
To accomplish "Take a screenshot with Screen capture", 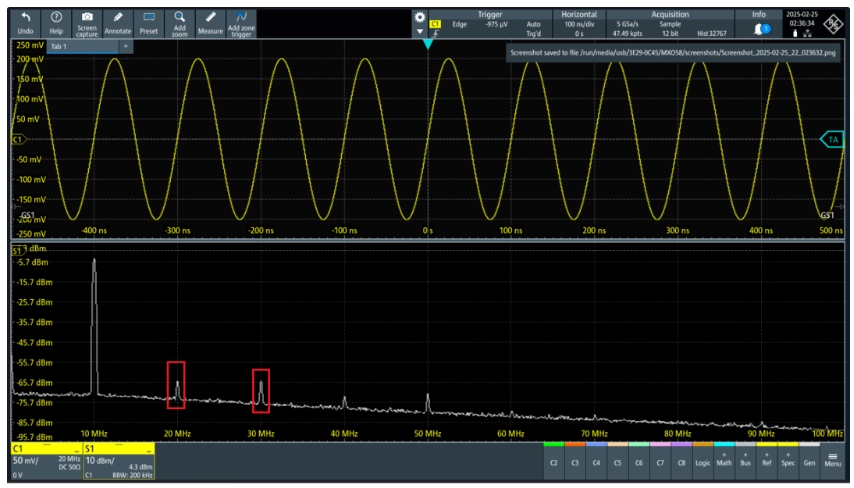I will click(x=87, y=22).
